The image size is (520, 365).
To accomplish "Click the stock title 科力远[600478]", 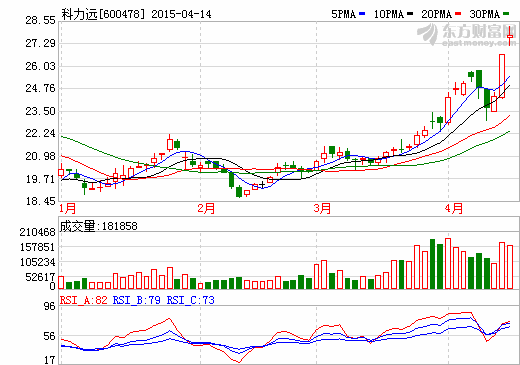I will (x=103, y=14).
